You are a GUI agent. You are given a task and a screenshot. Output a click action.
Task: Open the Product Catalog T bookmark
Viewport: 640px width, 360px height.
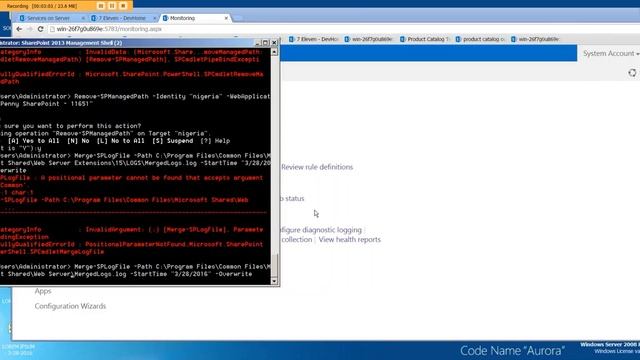coord(424,39)
